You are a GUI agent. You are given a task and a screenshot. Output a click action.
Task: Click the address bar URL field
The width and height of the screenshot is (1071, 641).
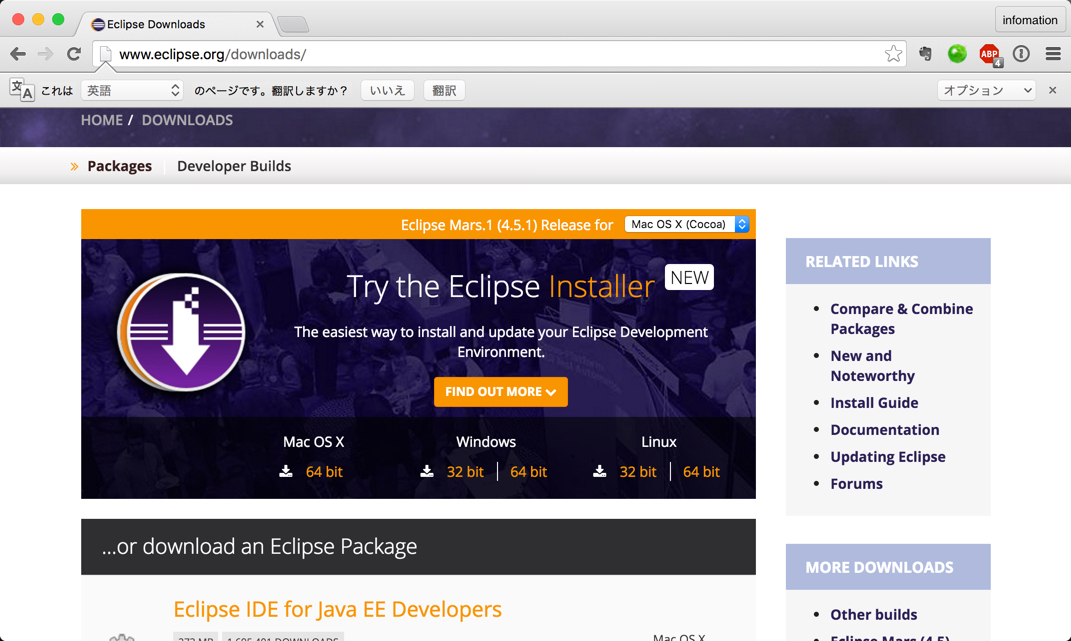coord(499,54)
